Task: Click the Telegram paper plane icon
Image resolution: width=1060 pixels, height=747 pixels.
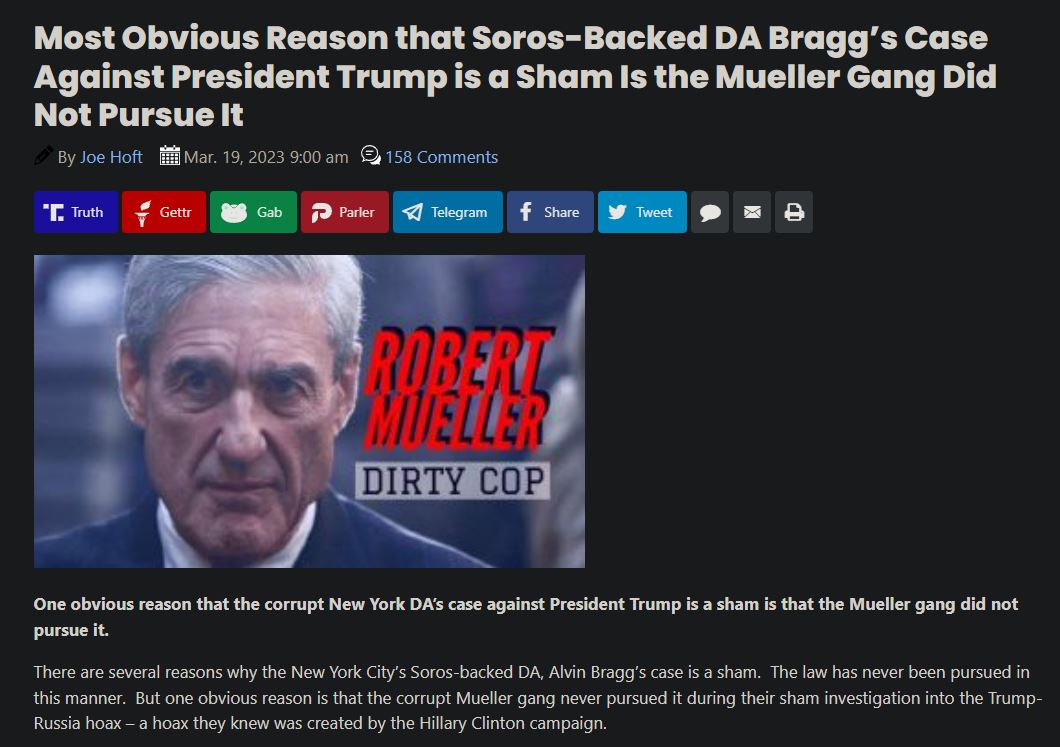Action: coord(412,212)
